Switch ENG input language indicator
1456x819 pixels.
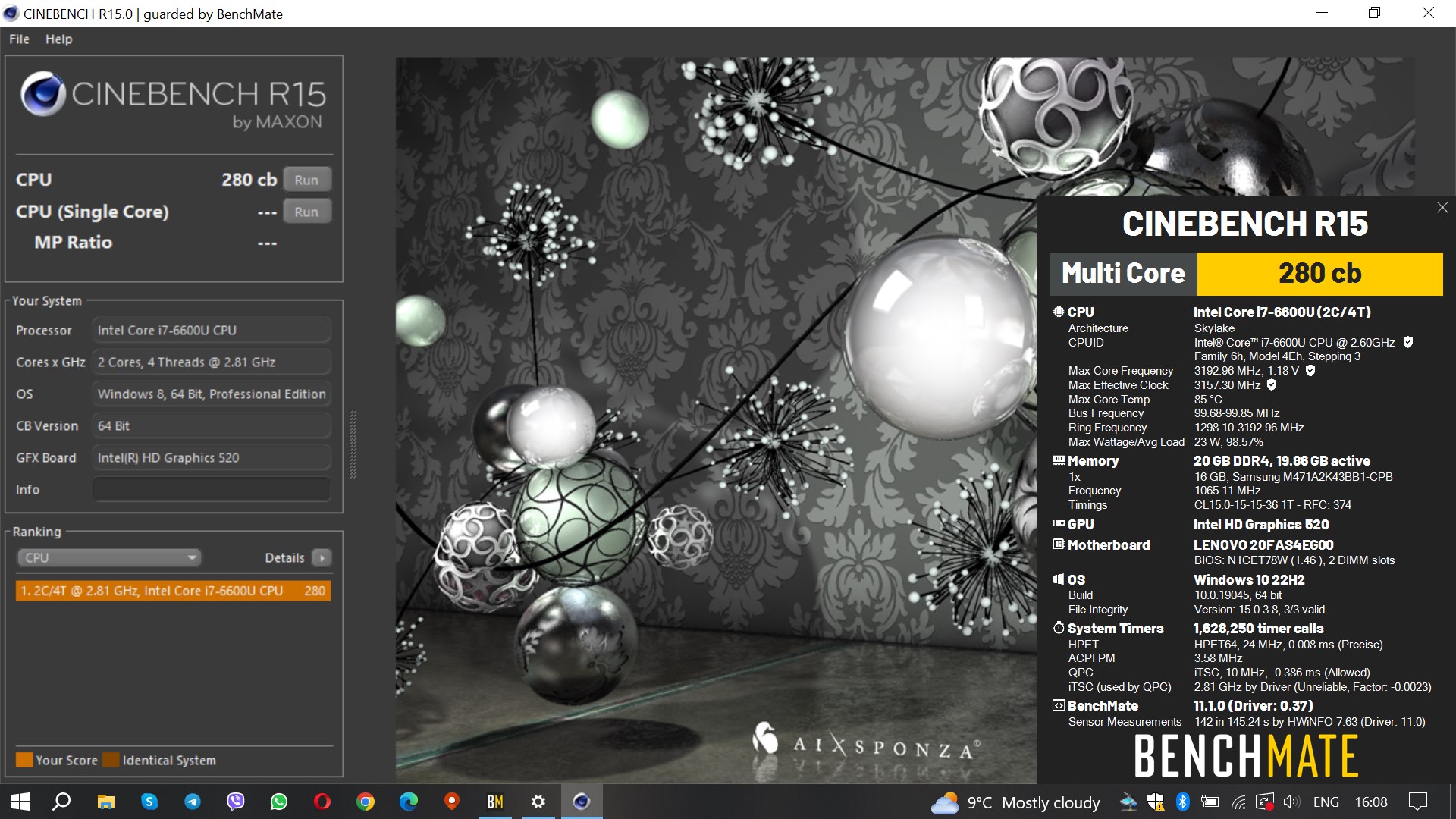coord(1326,802)
